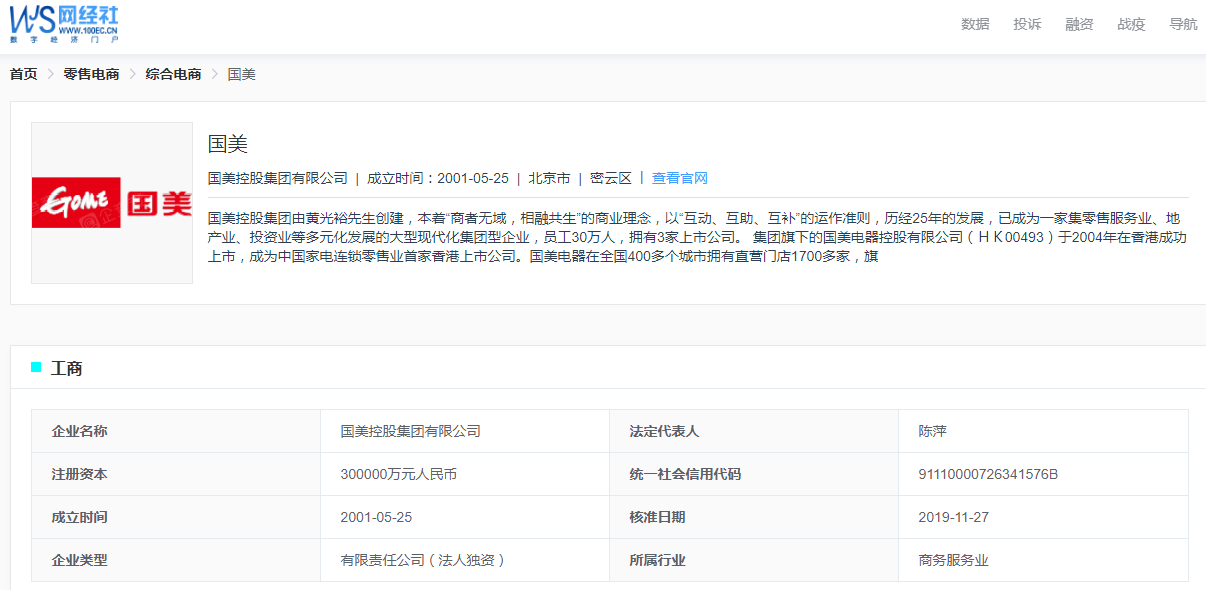Click the 统一社会信用代码 table label
1206x590 pixels.
(x=685, y=474)
